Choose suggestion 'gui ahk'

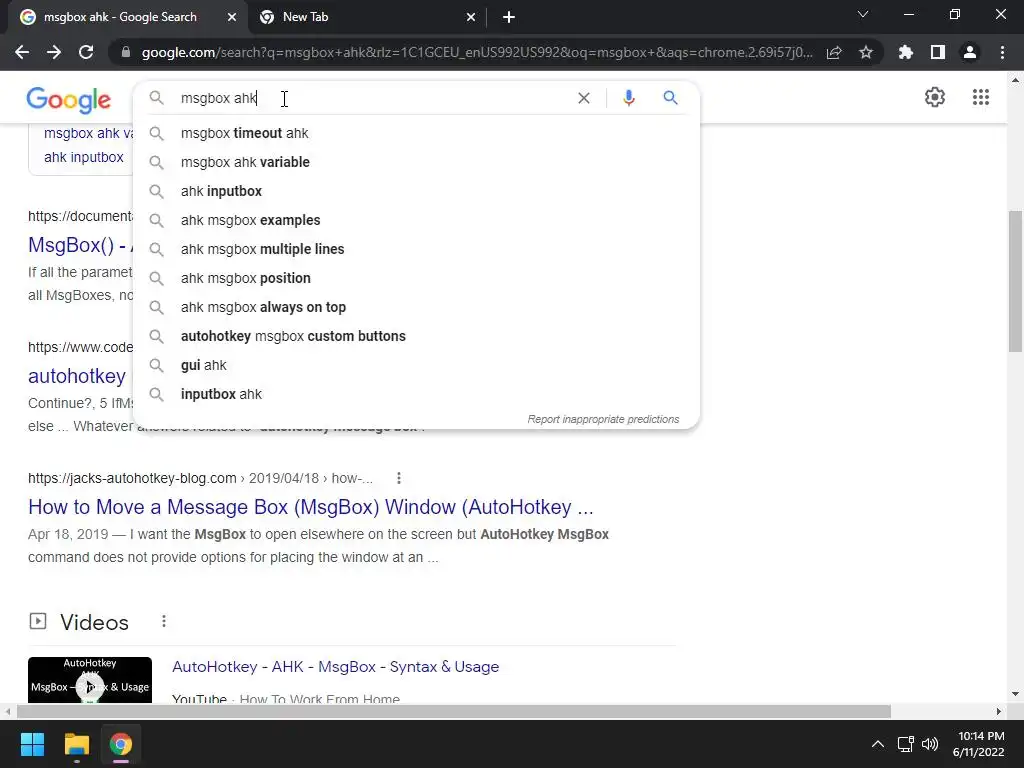point(416,365)
